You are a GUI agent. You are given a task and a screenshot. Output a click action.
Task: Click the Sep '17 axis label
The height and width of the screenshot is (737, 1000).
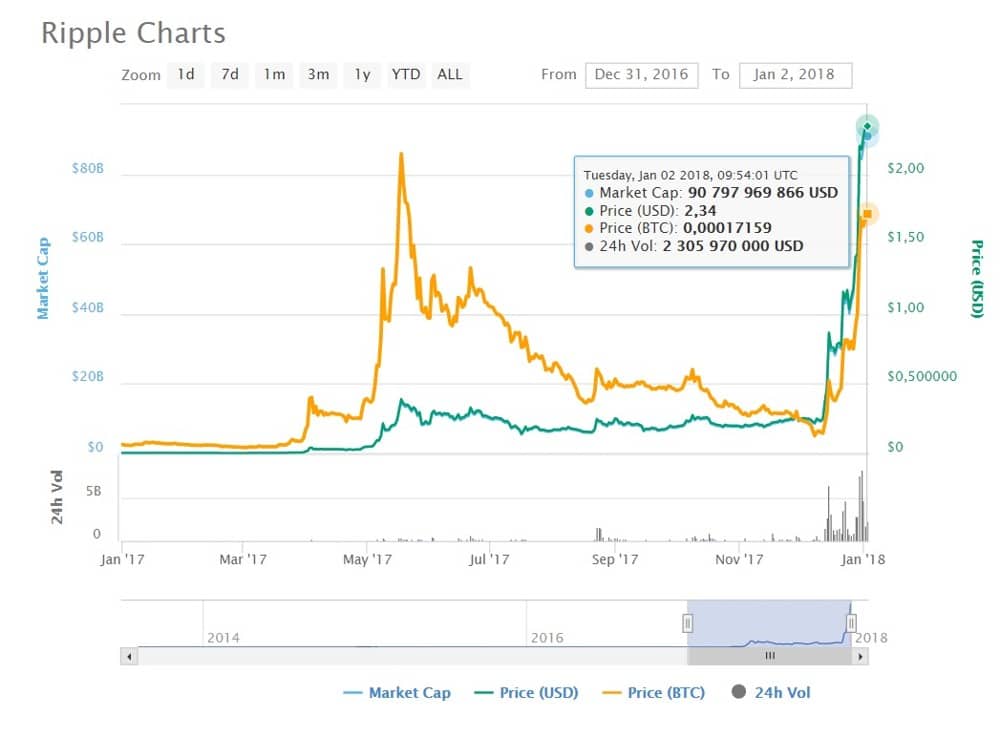[x=615, y=560]
